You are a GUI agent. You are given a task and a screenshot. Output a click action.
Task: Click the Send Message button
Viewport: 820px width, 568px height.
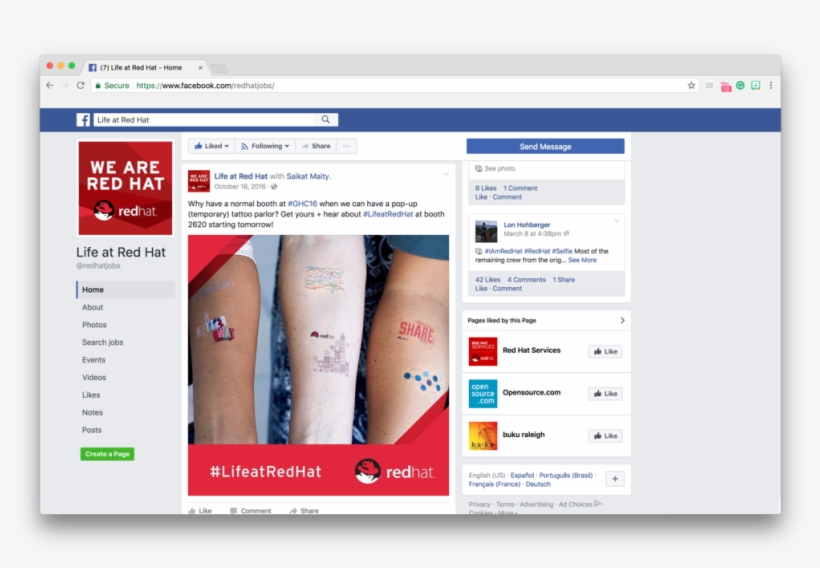[545, 146]
